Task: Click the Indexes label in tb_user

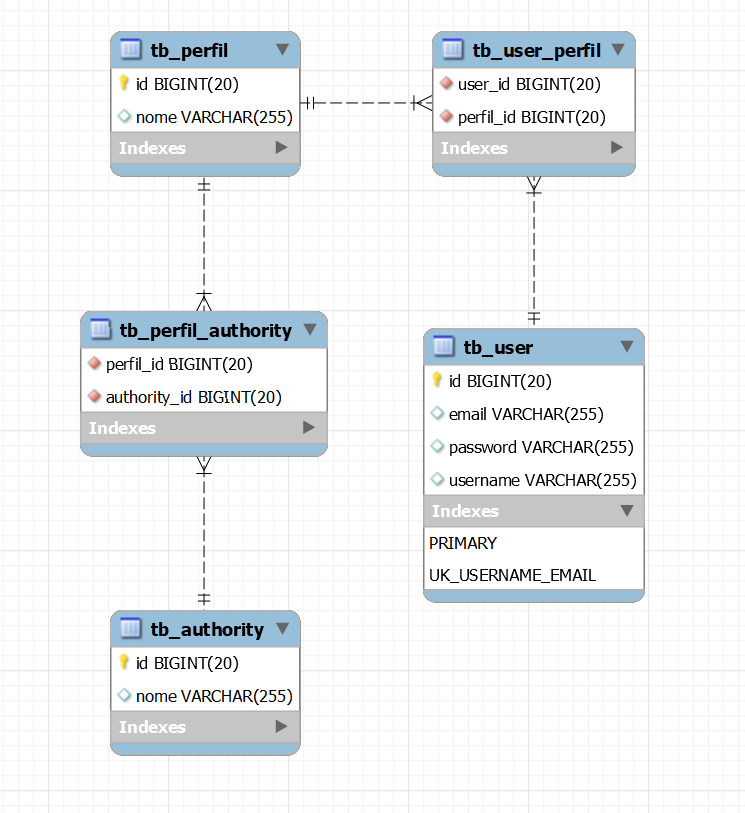Action: 466,511
